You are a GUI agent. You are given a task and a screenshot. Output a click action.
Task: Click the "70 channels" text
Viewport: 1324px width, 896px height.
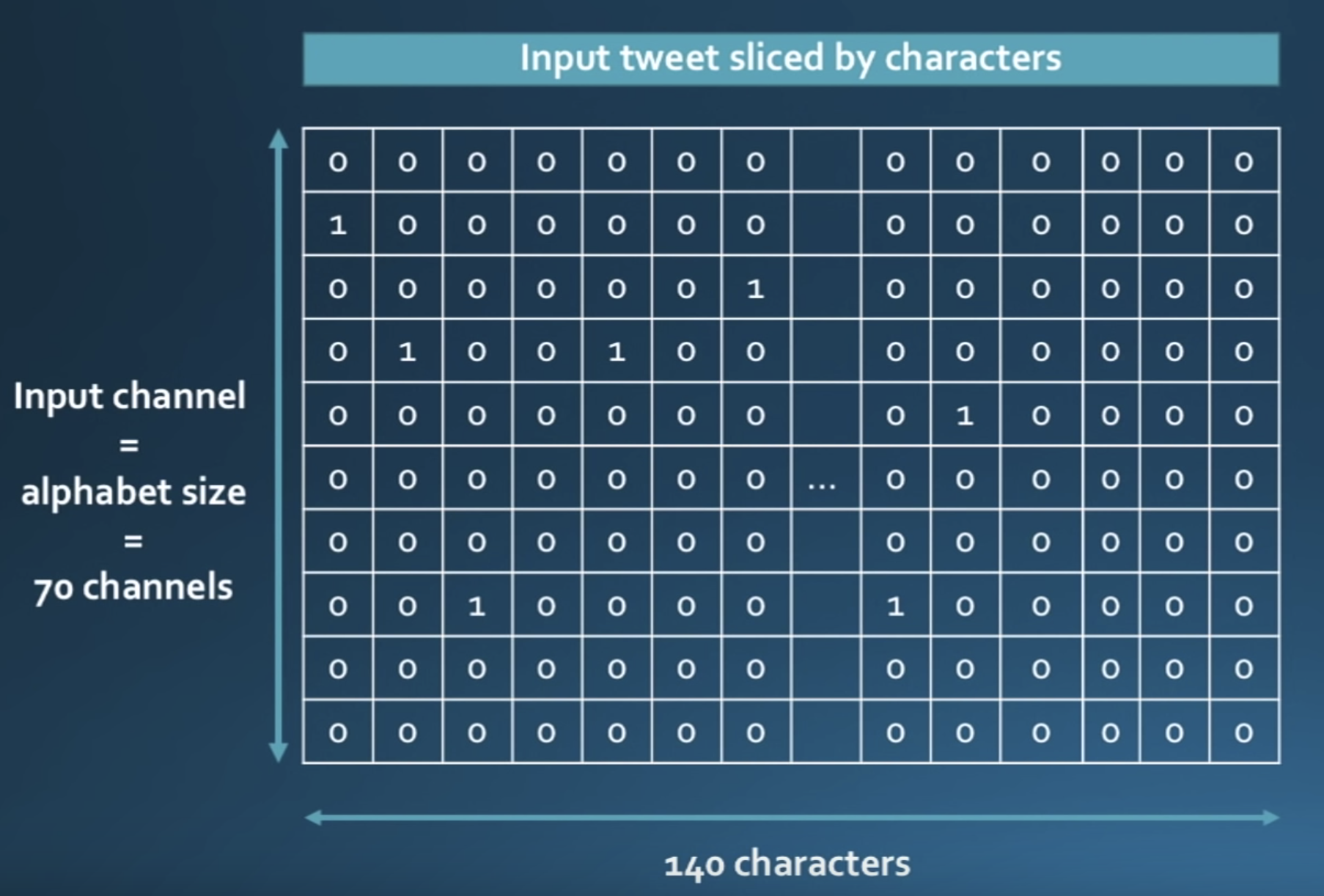click(x=133, y=587)
